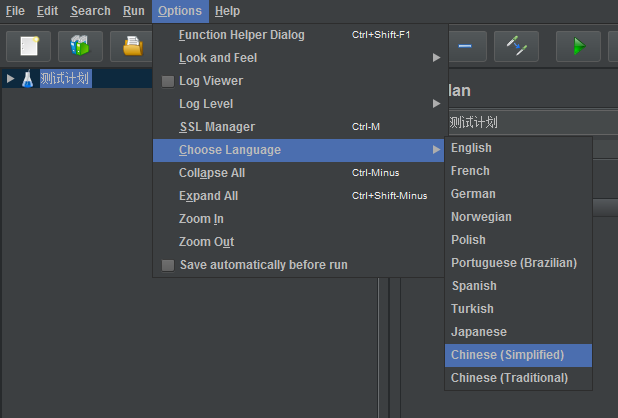Select Chinese (Simplified) language
The image size is (618, 418).
pos(518,355)
